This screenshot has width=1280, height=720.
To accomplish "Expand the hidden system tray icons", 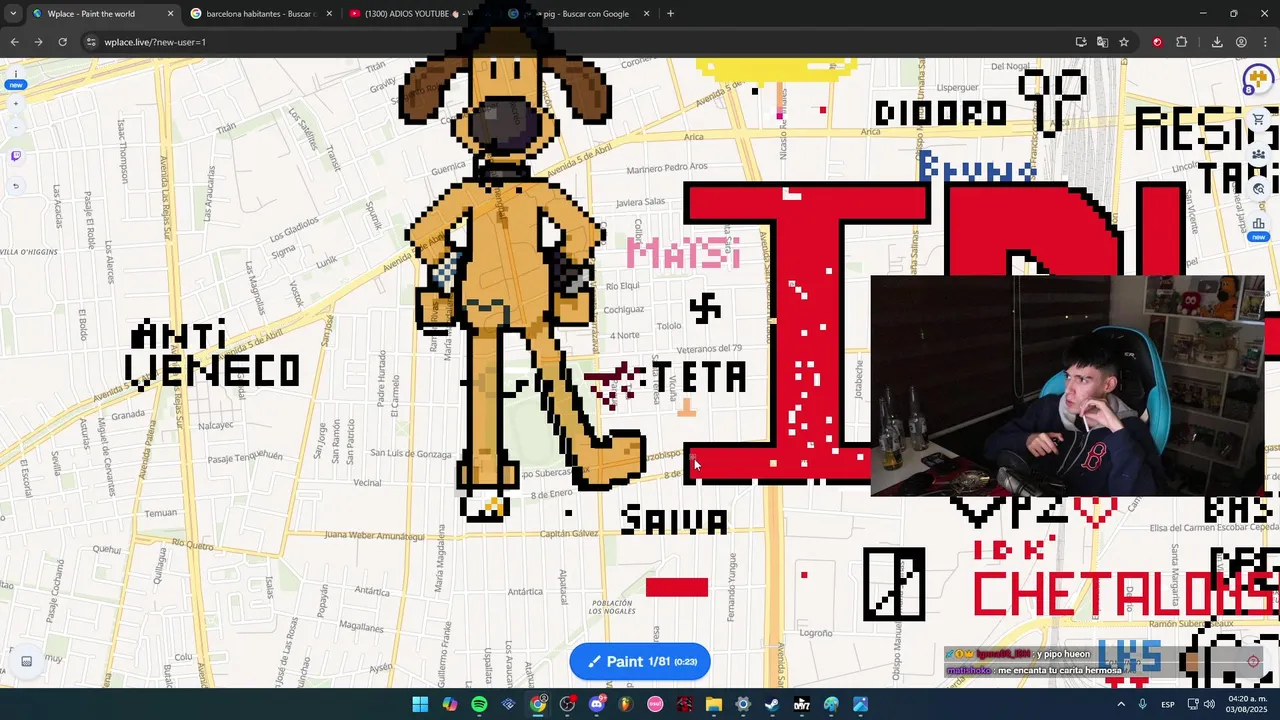I will coord(1120,704).
